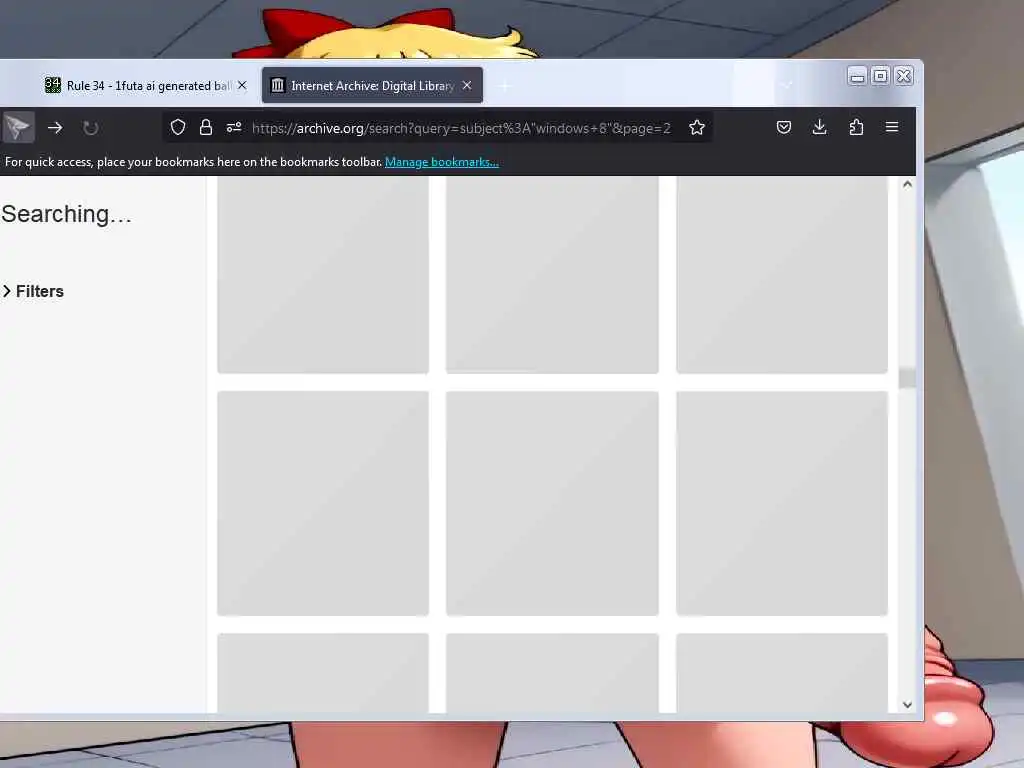
Task: Click the "Searching…" status text
Action: 67,215
